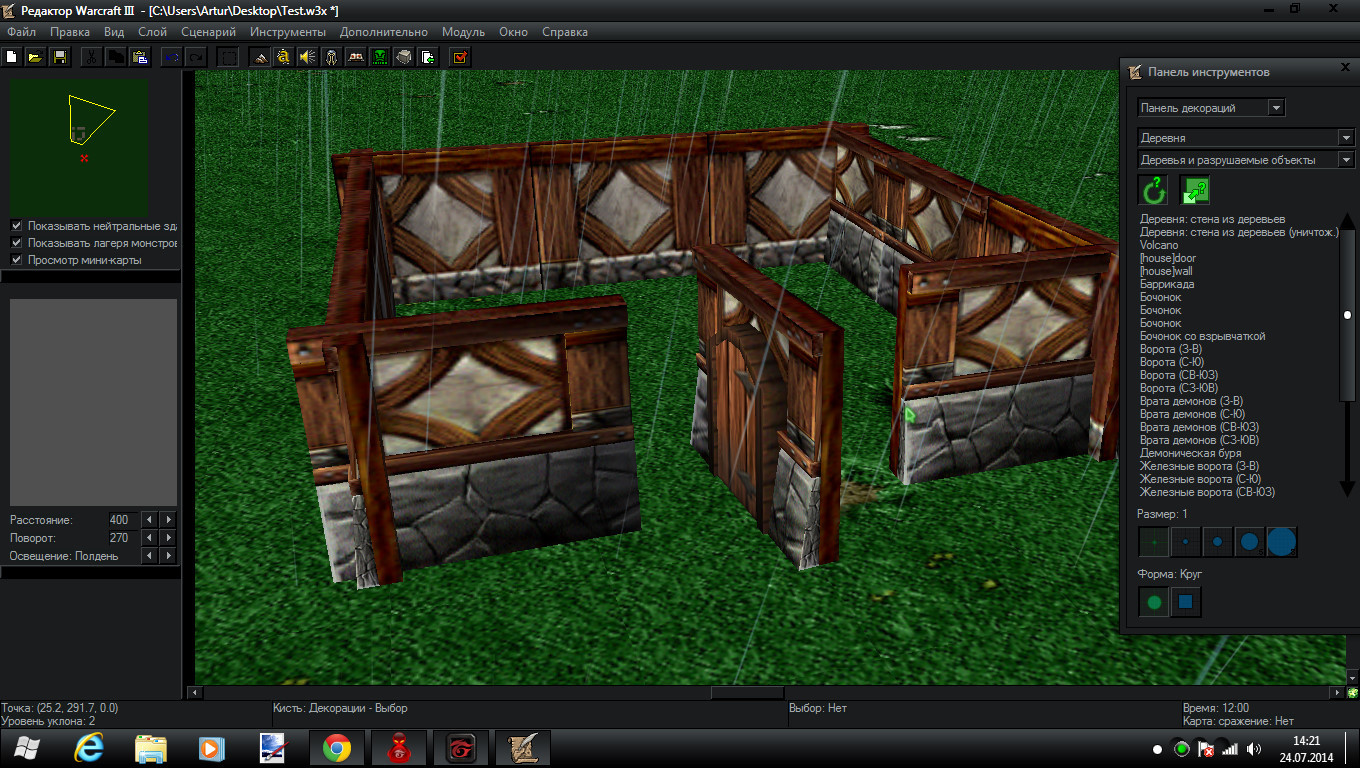Select the third brush size
The width and height of the screenshot is (1360, 768).
(x=1217, y=542)
